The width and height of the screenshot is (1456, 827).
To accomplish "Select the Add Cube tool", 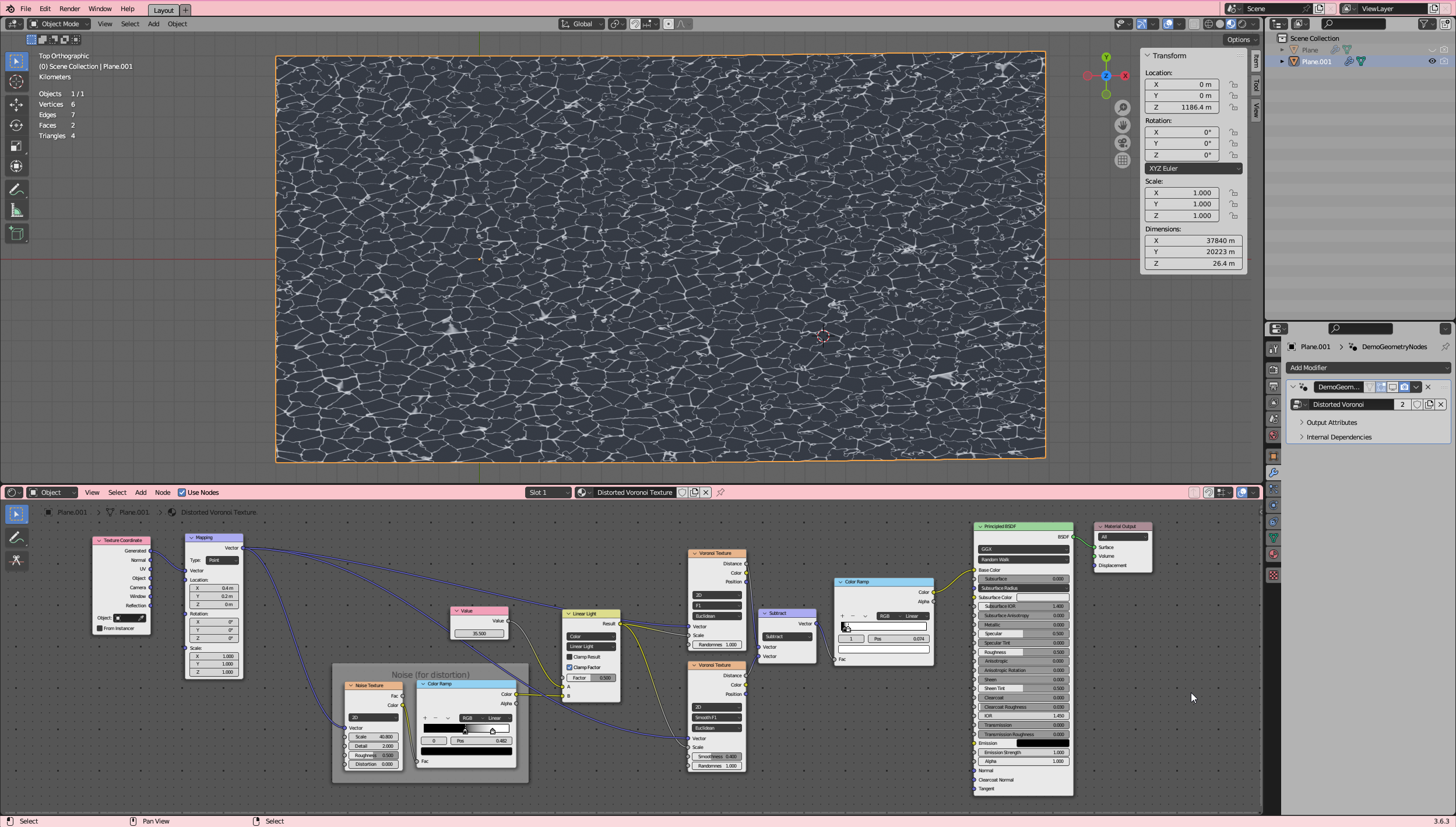I will click(16, 234).
